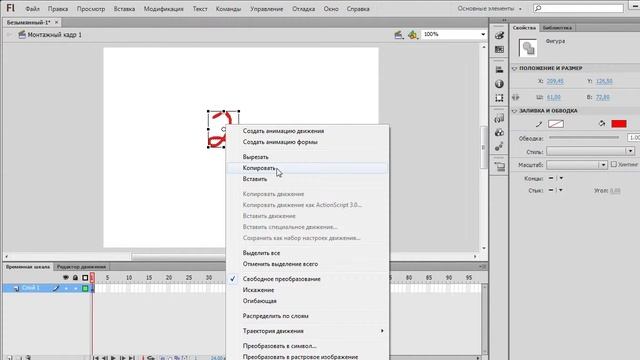Choose Распределить по слоям in context menu
640x360 pixels.
pyautogui.click(x=307, y=316)
